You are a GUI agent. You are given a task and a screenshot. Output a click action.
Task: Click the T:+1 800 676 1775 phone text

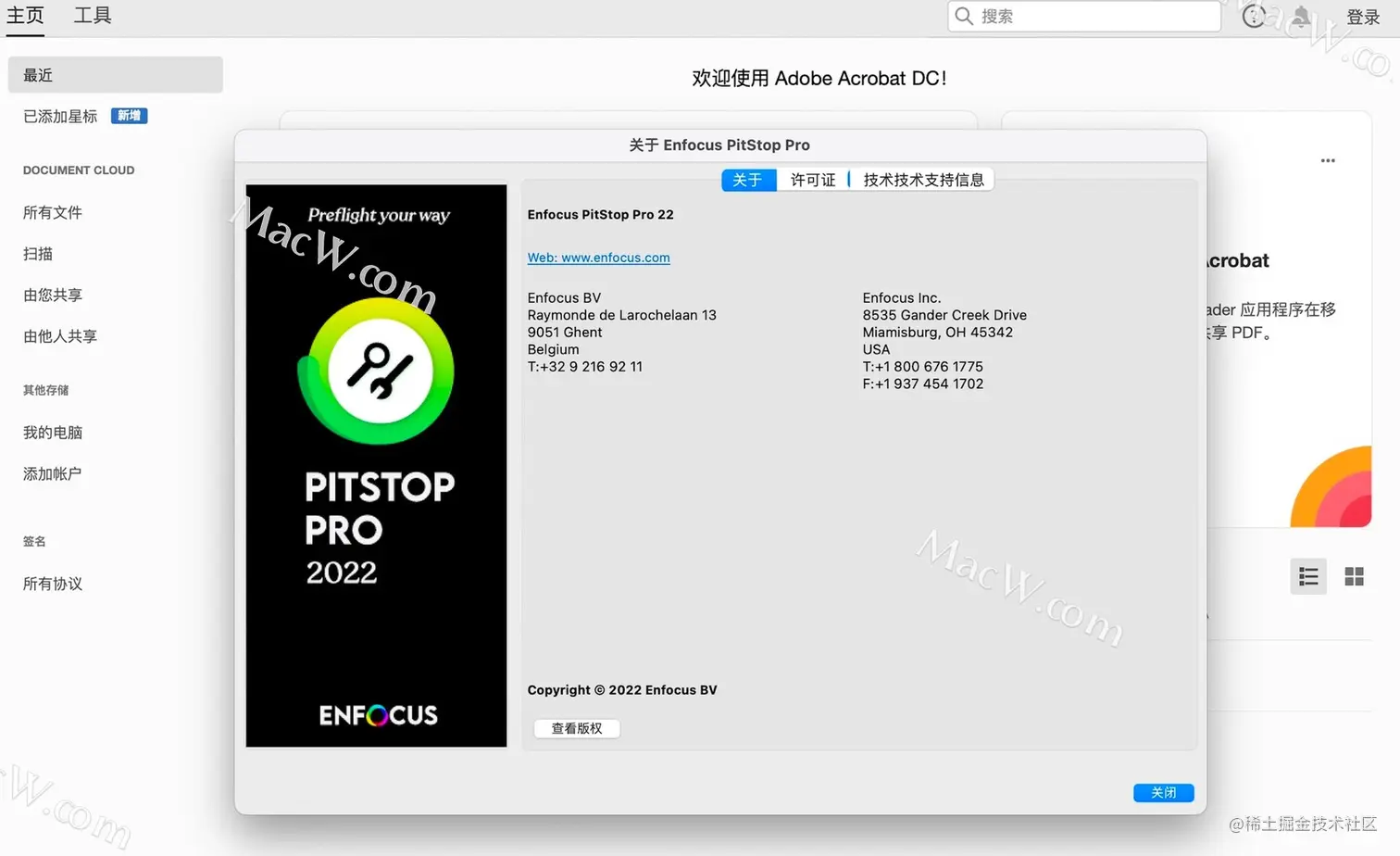click(x=923, y=366)
